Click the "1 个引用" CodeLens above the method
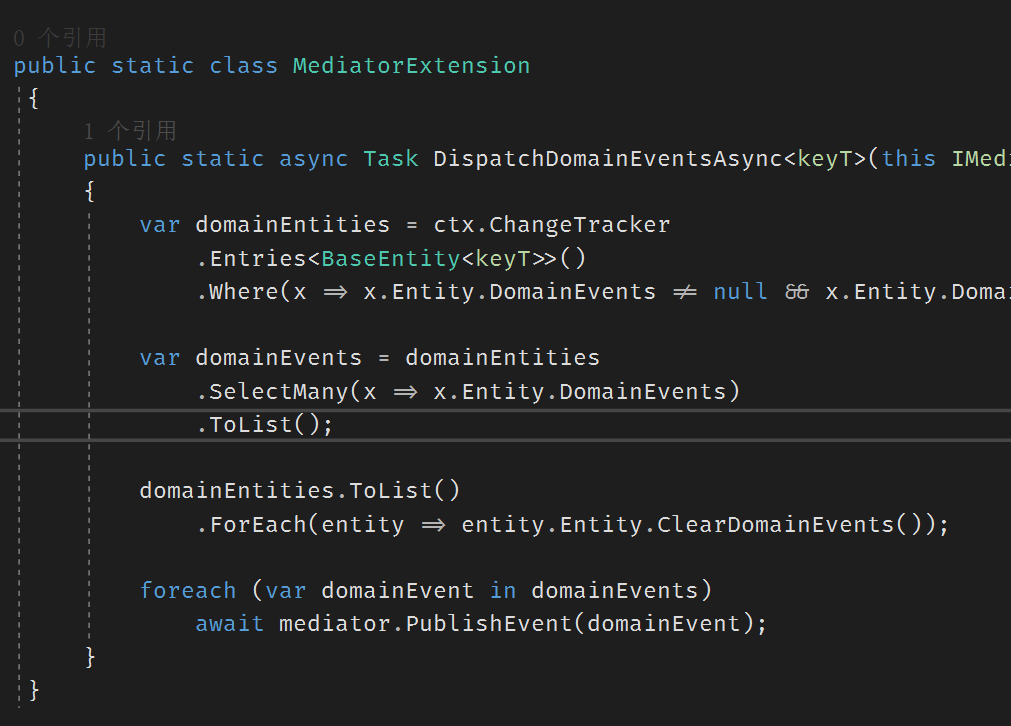Viewport: 1011px width, 726px height. (x=130, y=130)
